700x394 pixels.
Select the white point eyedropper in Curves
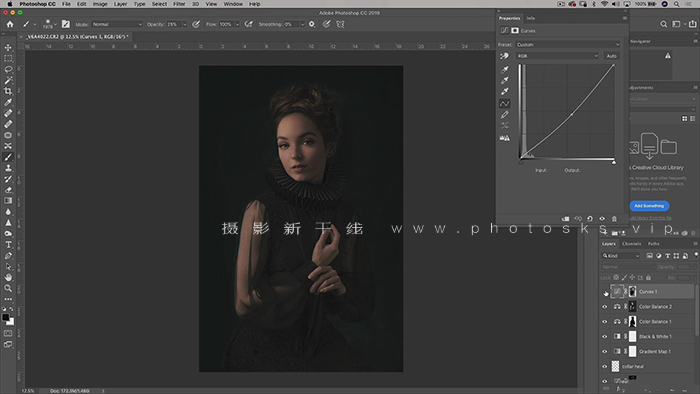point(504,91)
